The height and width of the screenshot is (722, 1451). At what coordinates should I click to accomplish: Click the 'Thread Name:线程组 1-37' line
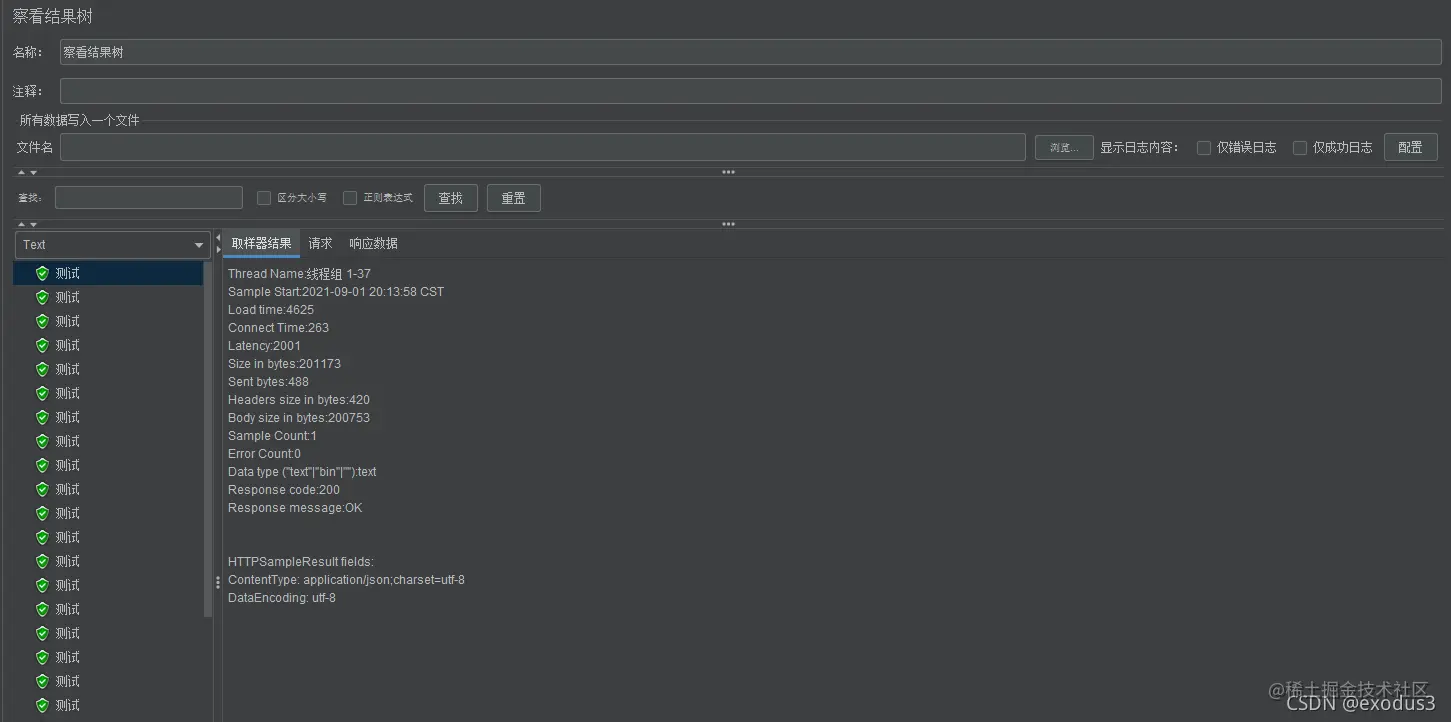tap(299, 274)
